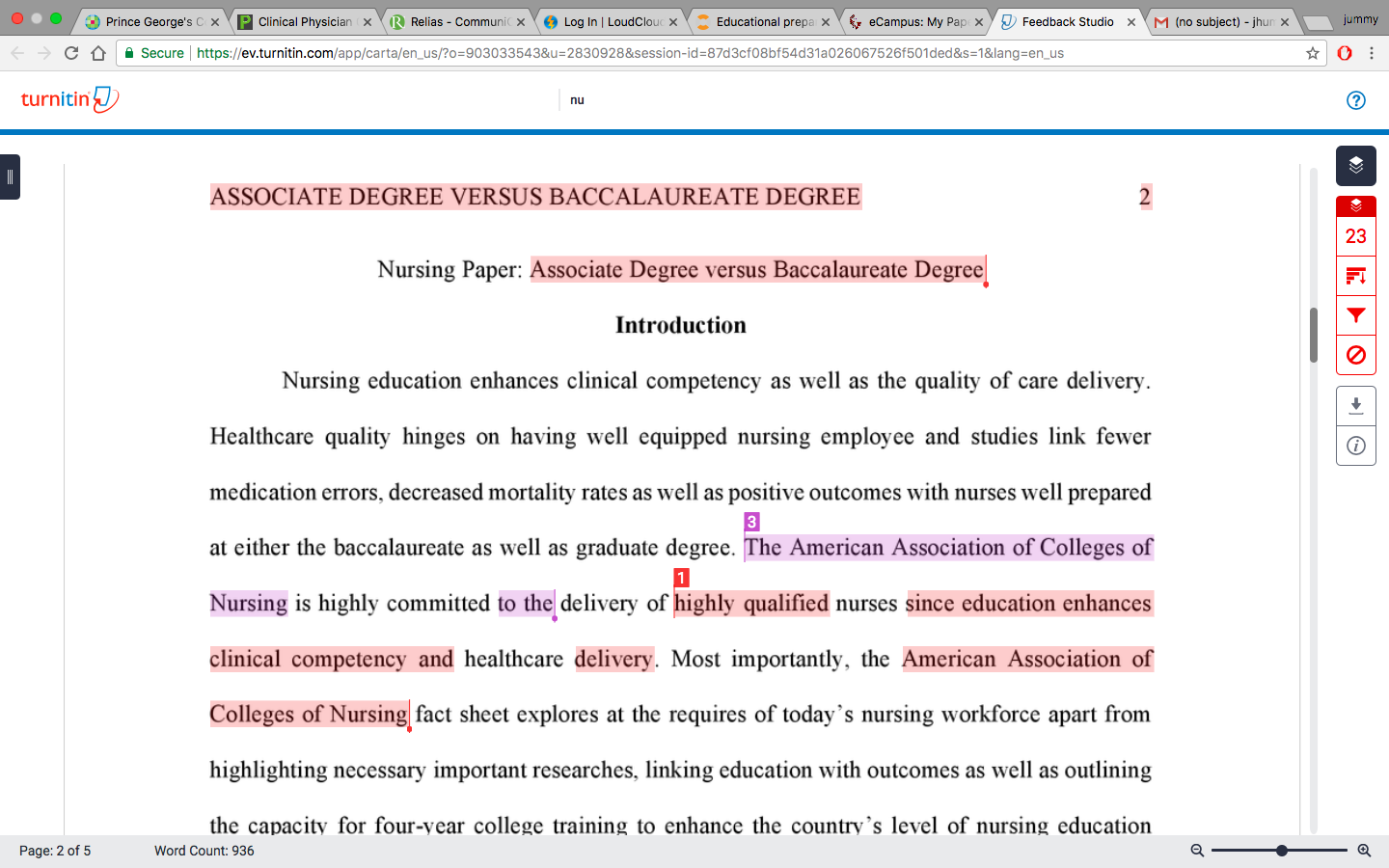Open the help question mark icon

click(x=1355, y=100)
